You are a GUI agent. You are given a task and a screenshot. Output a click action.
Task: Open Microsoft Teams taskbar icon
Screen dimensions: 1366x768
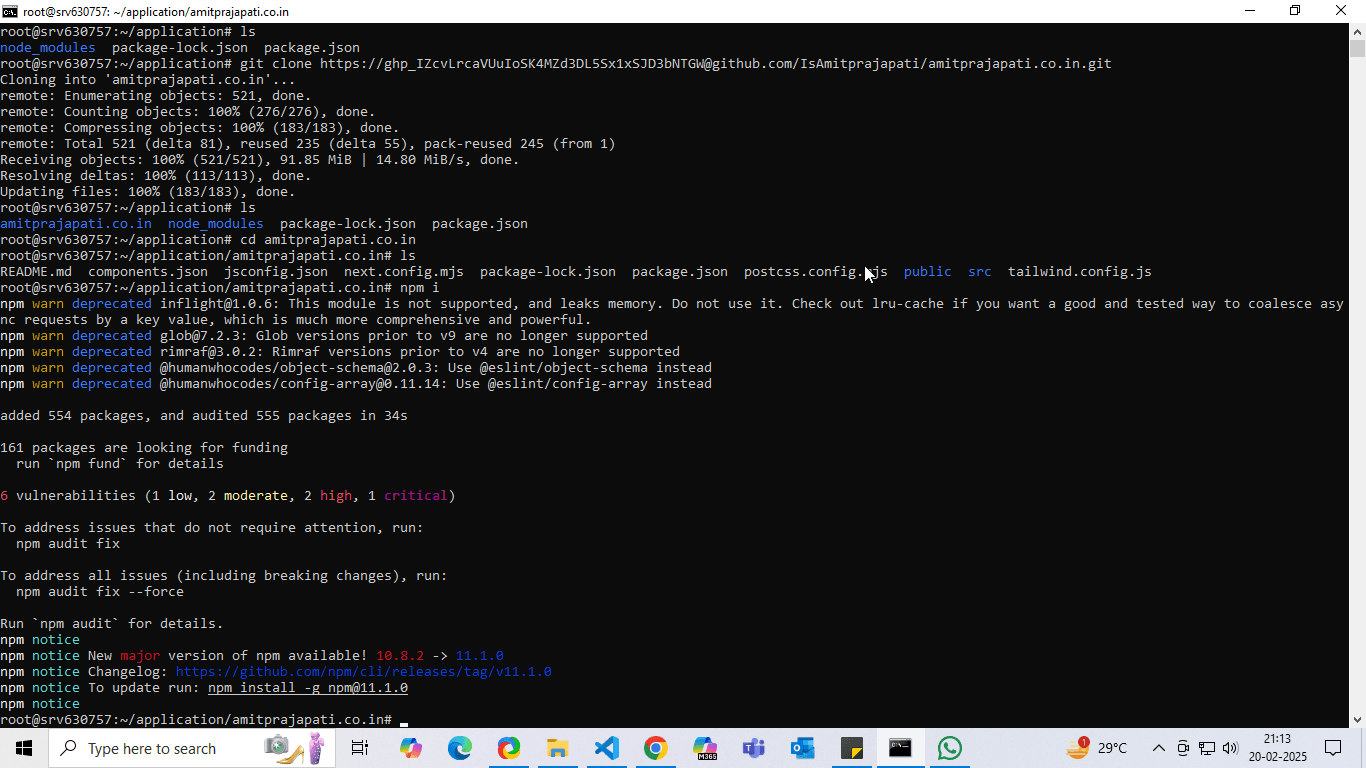tap(753, 748)
